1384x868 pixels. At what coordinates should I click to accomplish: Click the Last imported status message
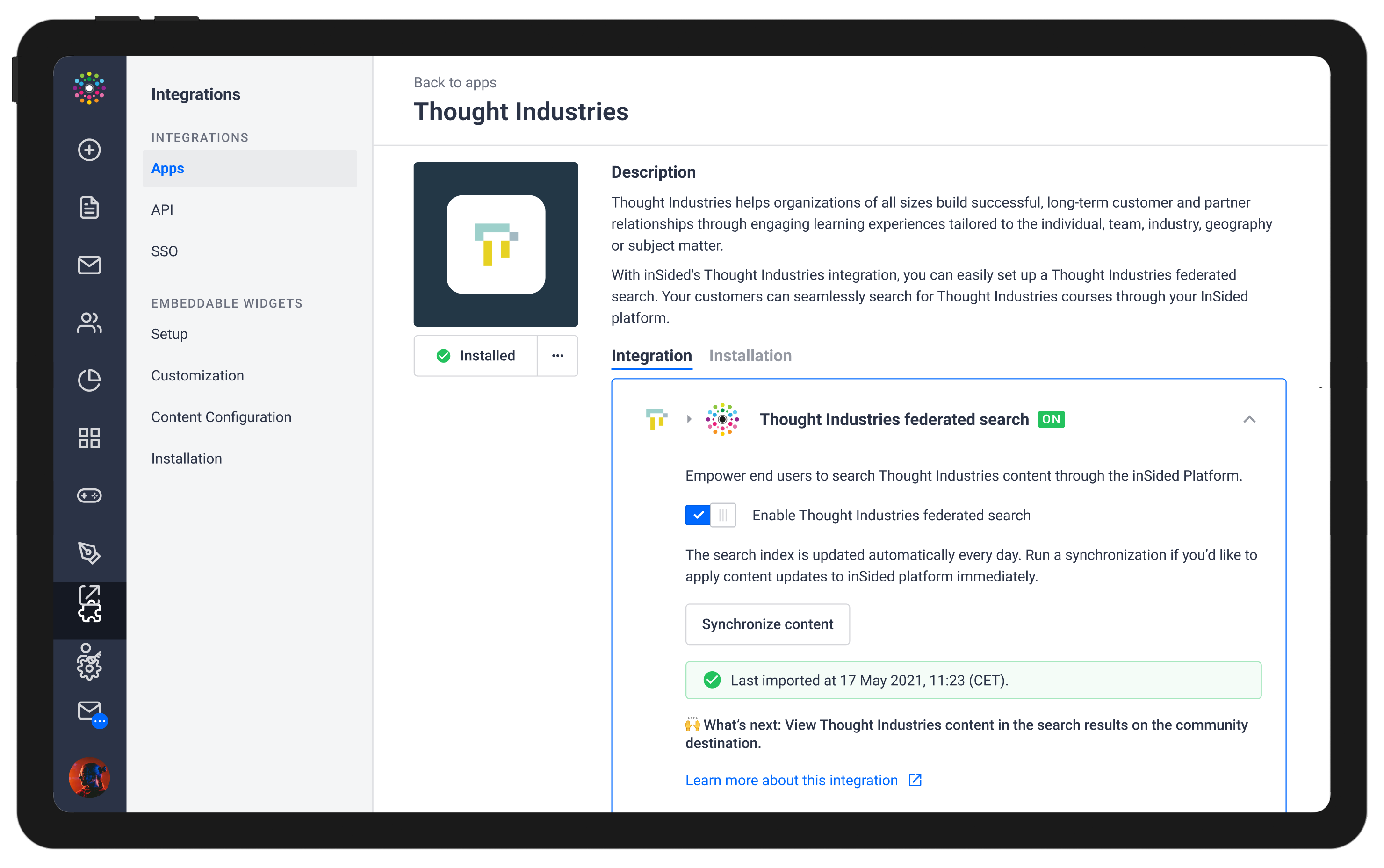(x=973, y=680)
